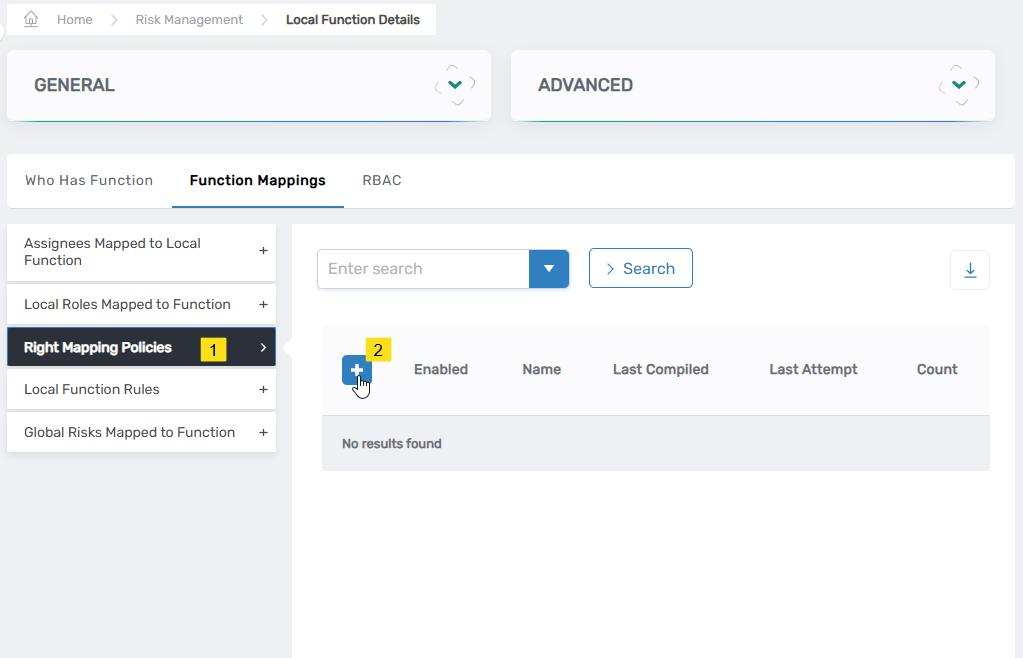Expand Local Roles Mapped to Function

click(x=263, y=304)
